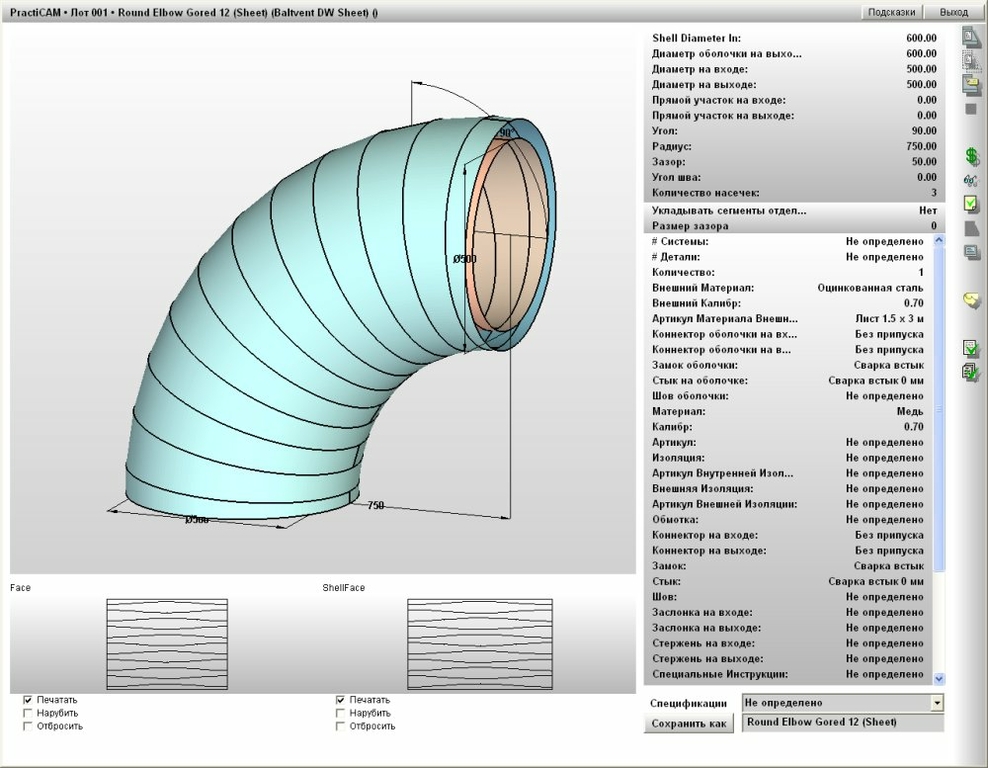Viewport: 988px width, 768px height.
Task: Click the property list scrollbar down arrow
Action: (x=939, y=678)
